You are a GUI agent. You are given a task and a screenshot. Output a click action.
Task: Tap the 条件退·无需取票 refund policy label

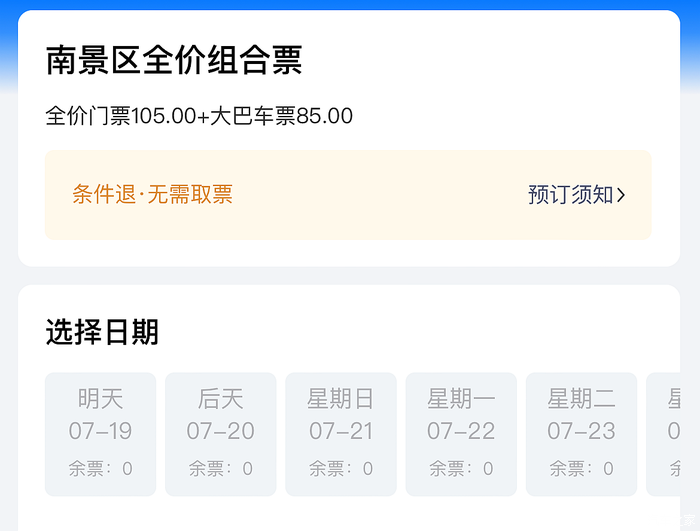coord(152,195)
